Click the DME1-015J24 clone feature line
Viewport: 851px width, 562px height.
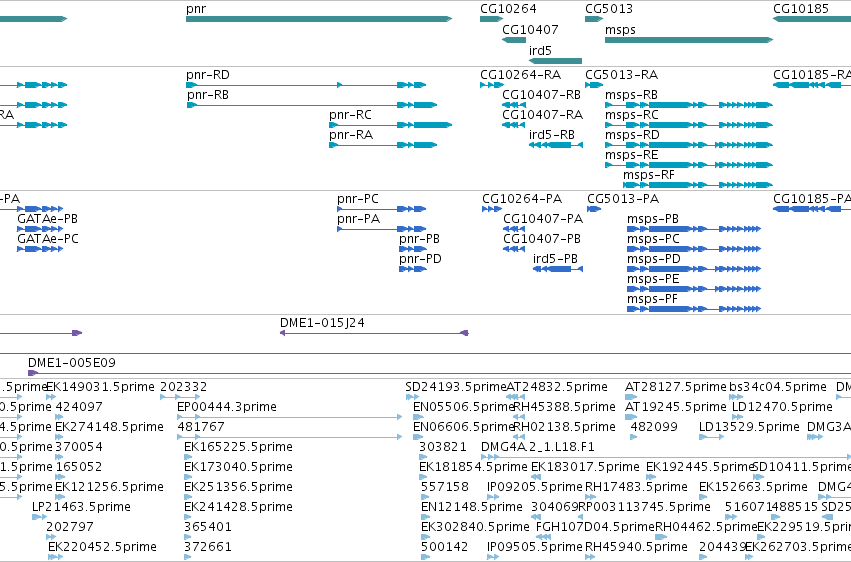point(374,333)
